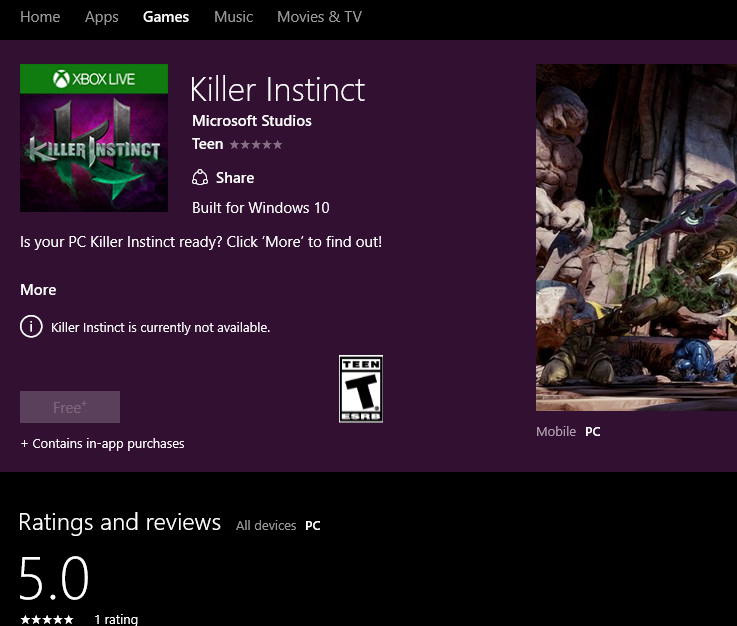Click the Ratings and reviews heading
The image size is (737, 626).
coord(119,522)
